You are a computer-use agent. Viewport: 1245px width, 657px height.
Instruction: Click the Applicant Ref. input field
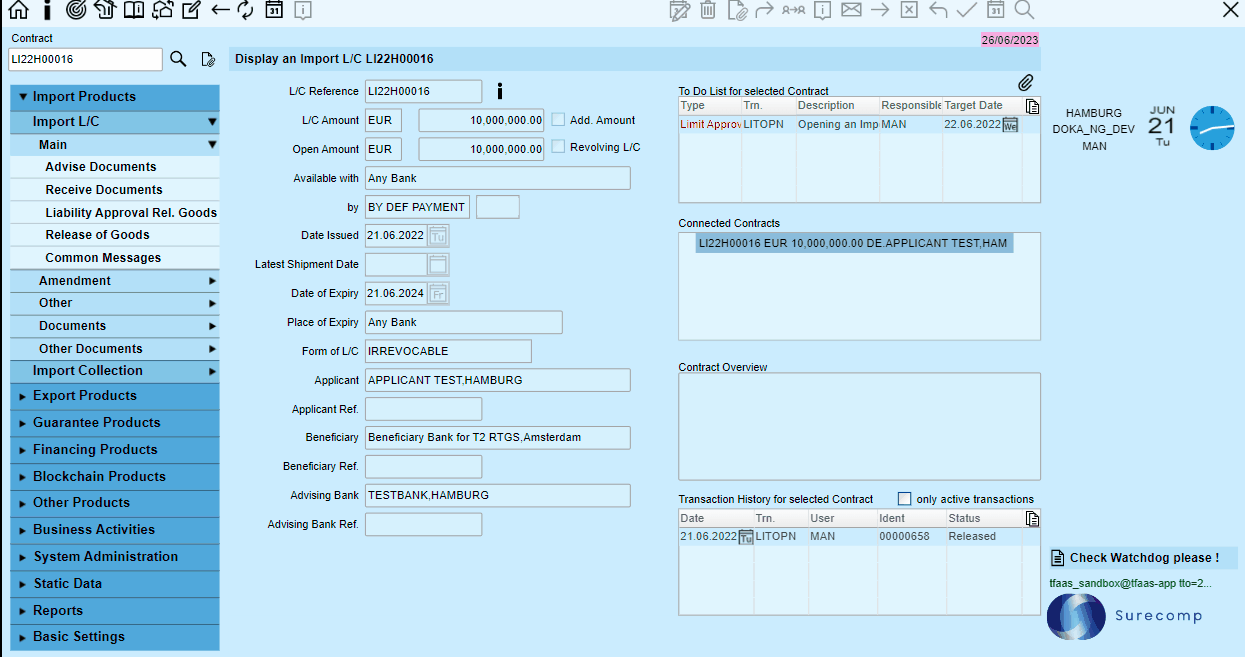[423, 409]
